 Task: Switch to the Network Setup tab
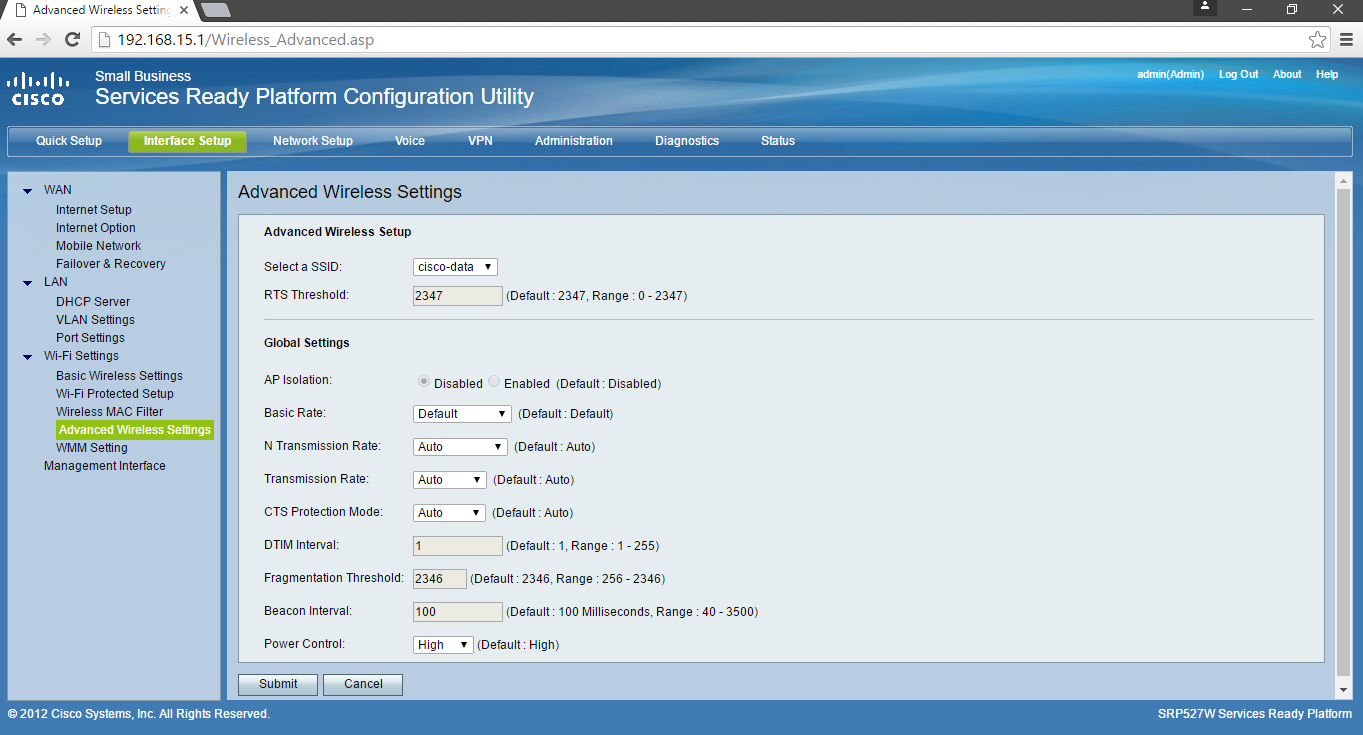coord(313,141)
